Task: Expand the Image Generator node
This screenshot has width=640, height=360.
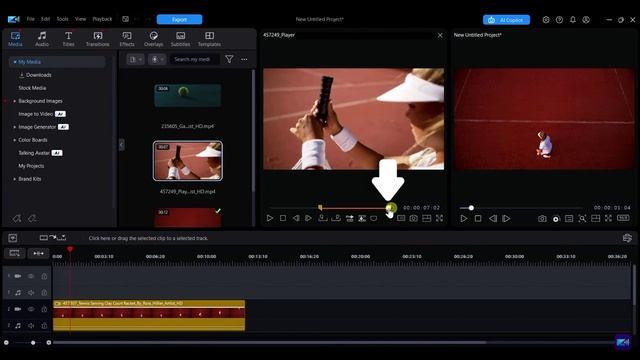Action: 15,127
